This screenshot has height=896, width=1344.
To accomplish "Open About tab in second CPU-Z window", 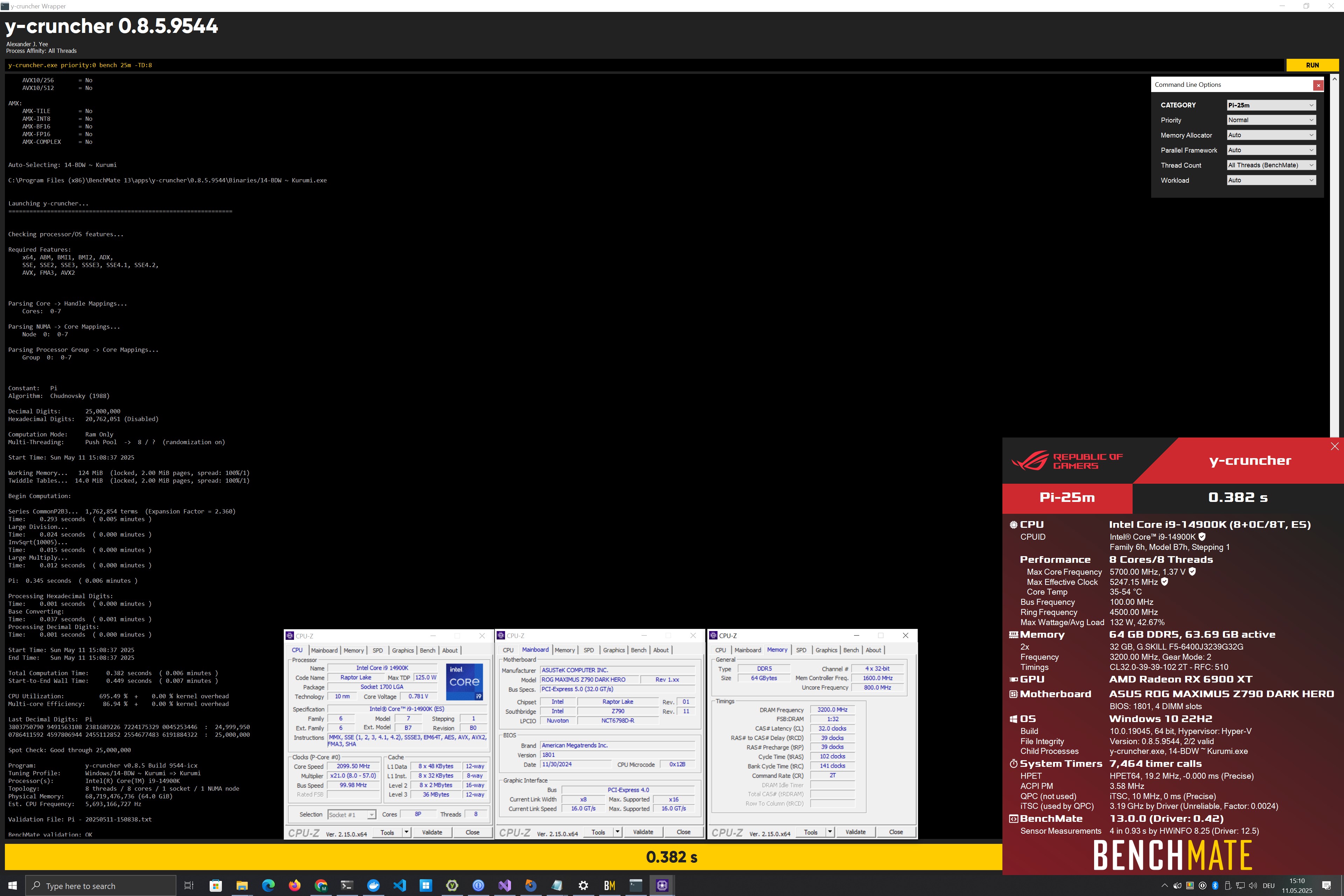I will pos(660,650).
